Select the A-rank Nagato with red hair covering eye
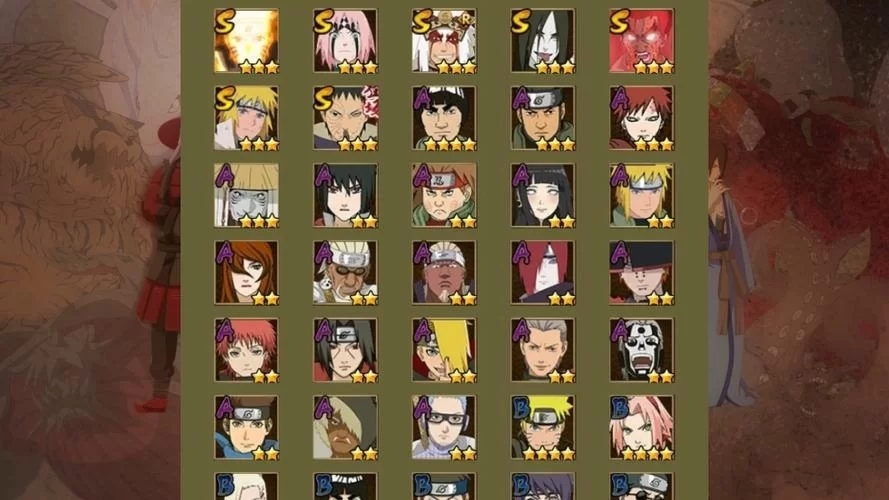The height and width of the screenshot is (500, 889). point(543,273)
